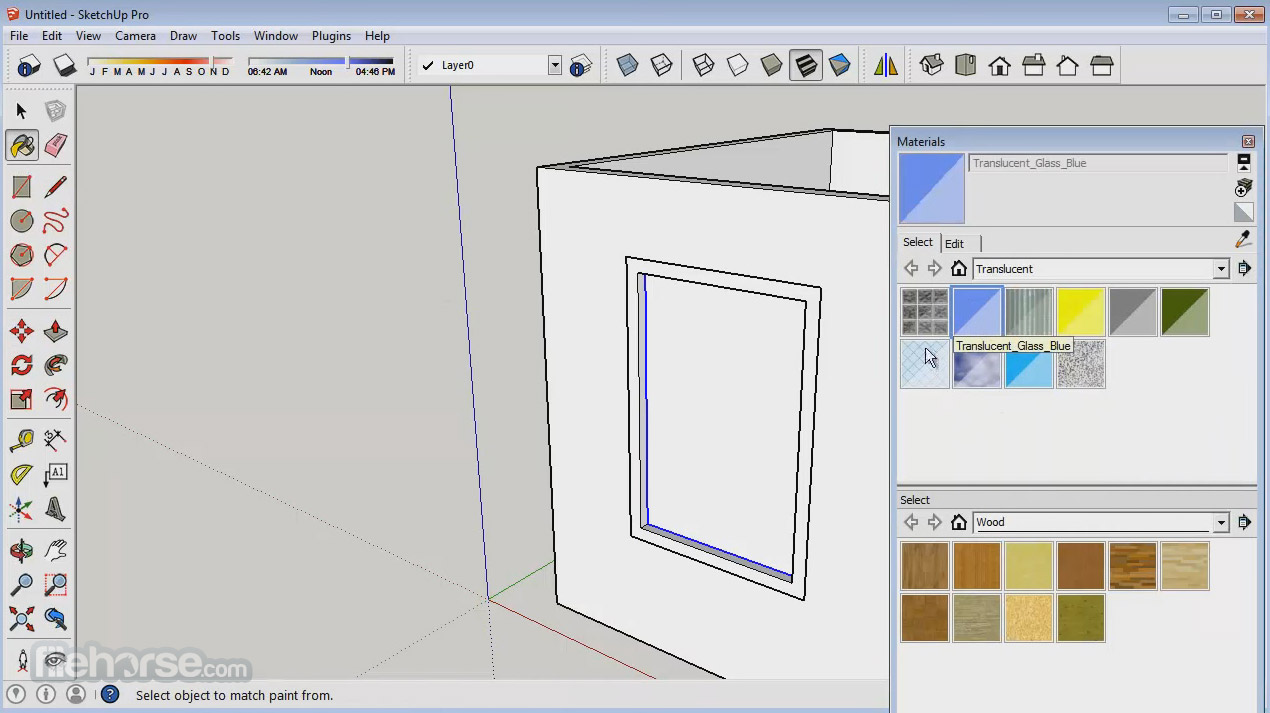Select the Scale tool
The height and width of the screenshot is (713, 1270).
(x=21, y=400)
